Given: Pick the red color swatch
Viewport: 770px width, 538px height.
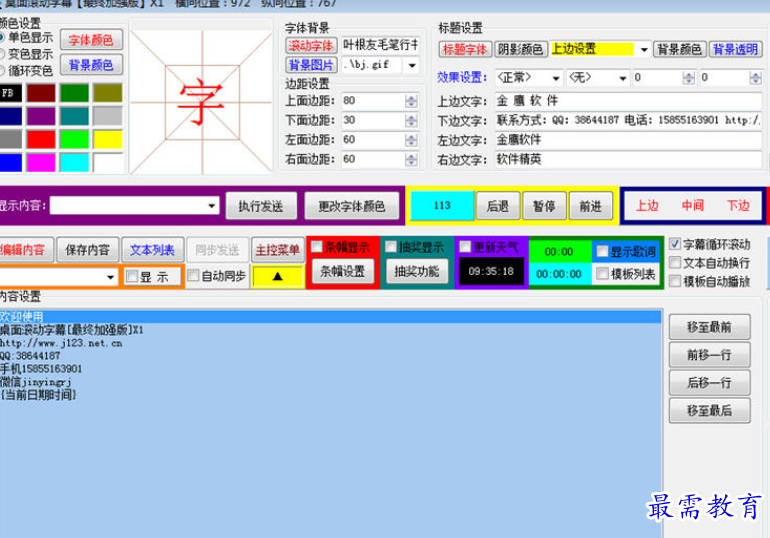Looking at the screenshot, I should 41,139.
